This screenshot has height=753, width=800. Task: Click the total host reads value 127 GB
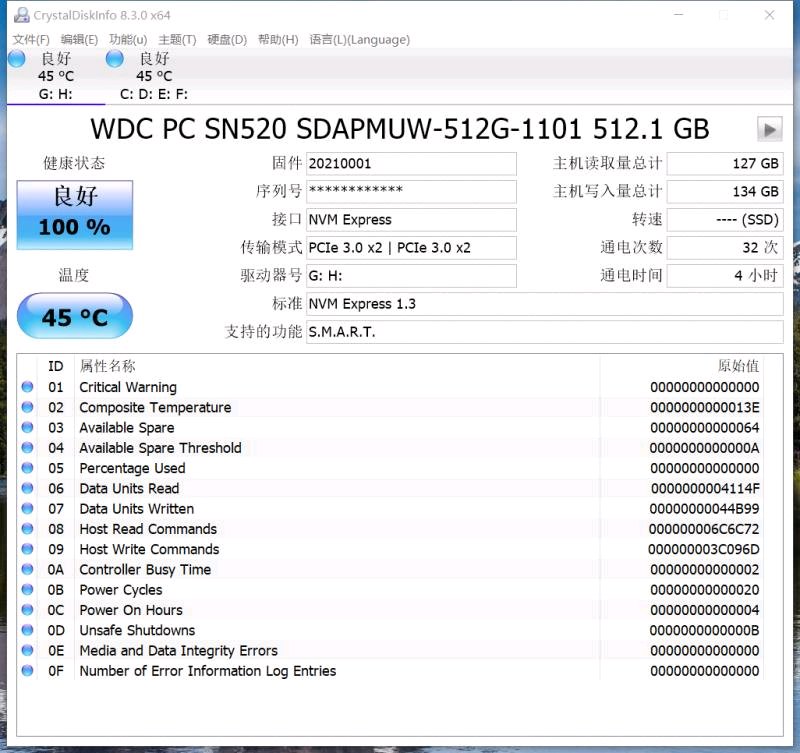[725, 164]
